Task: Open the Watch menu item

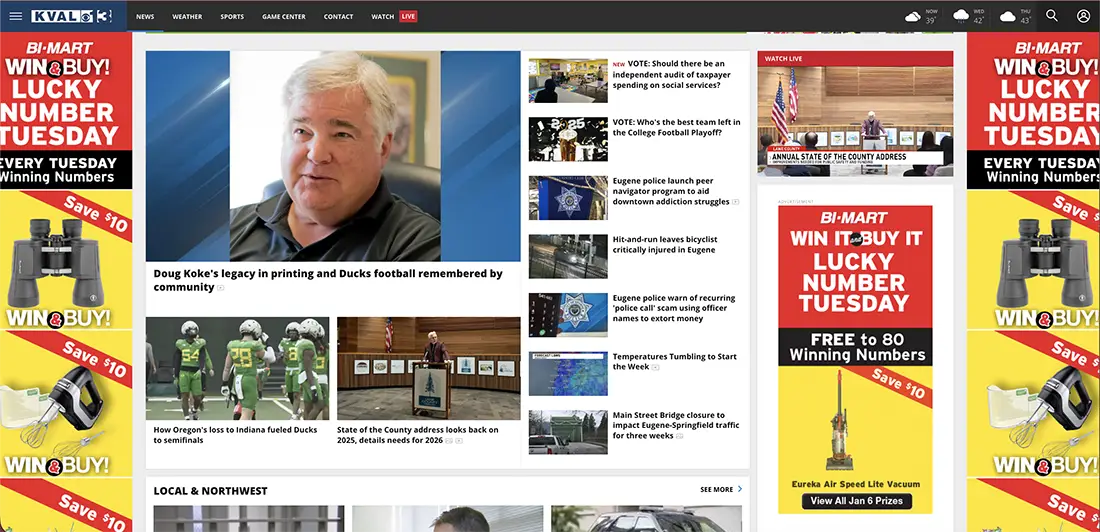Action: 382,16
